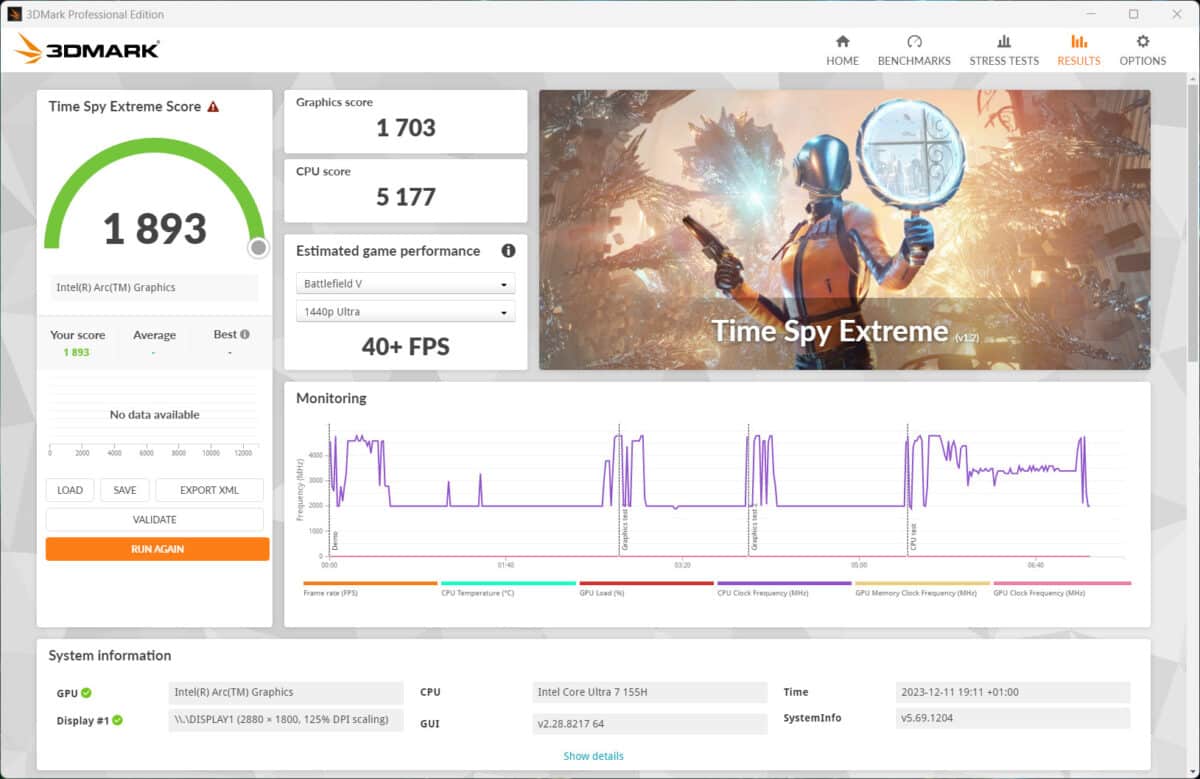Click the SAVE button
The width and height of the screenshot is (1200, 779).
click(x=125, y=490)
